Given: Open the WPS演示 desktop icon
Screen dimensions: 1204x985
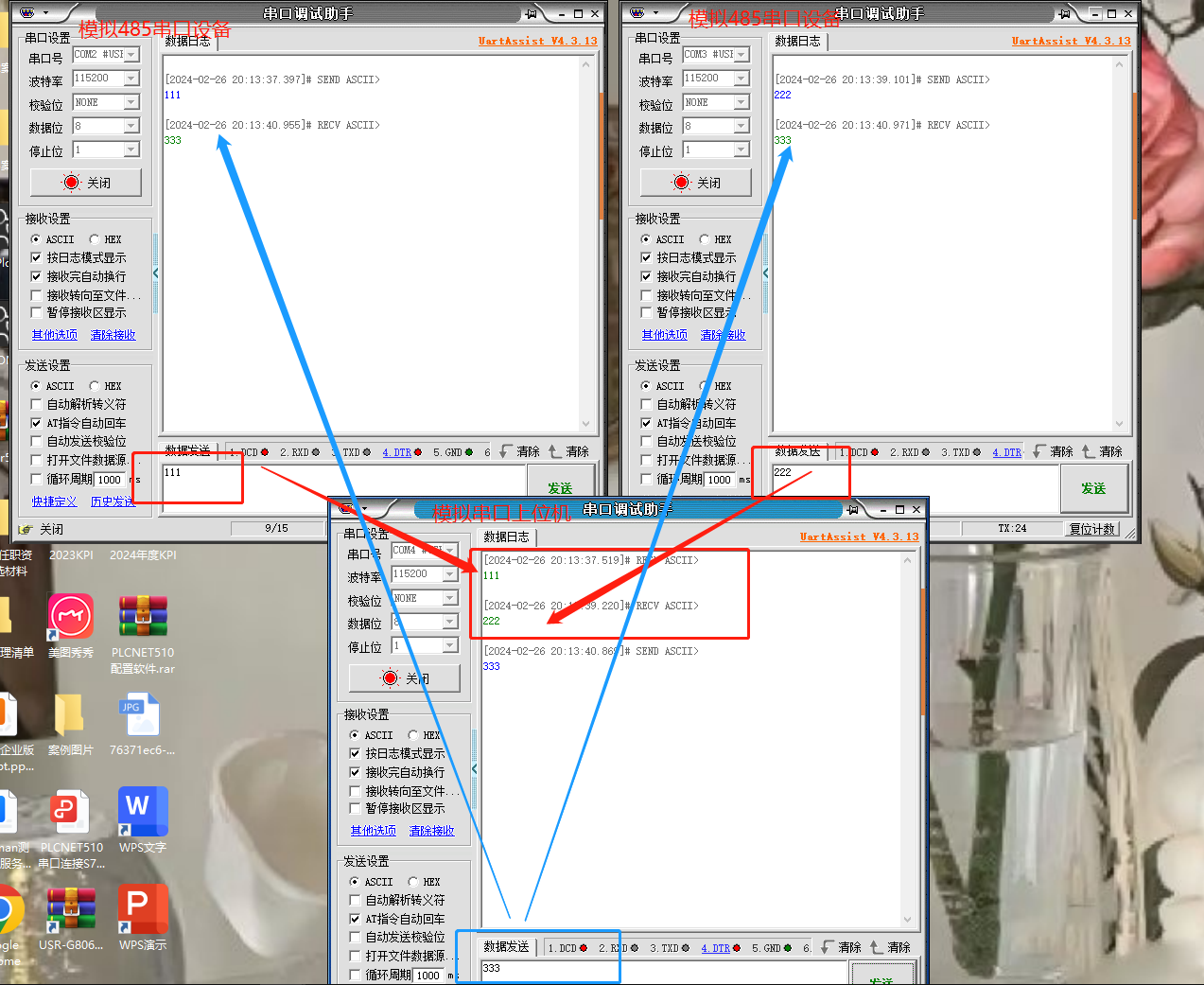Looking at the screenshot, I should [143, 909].
